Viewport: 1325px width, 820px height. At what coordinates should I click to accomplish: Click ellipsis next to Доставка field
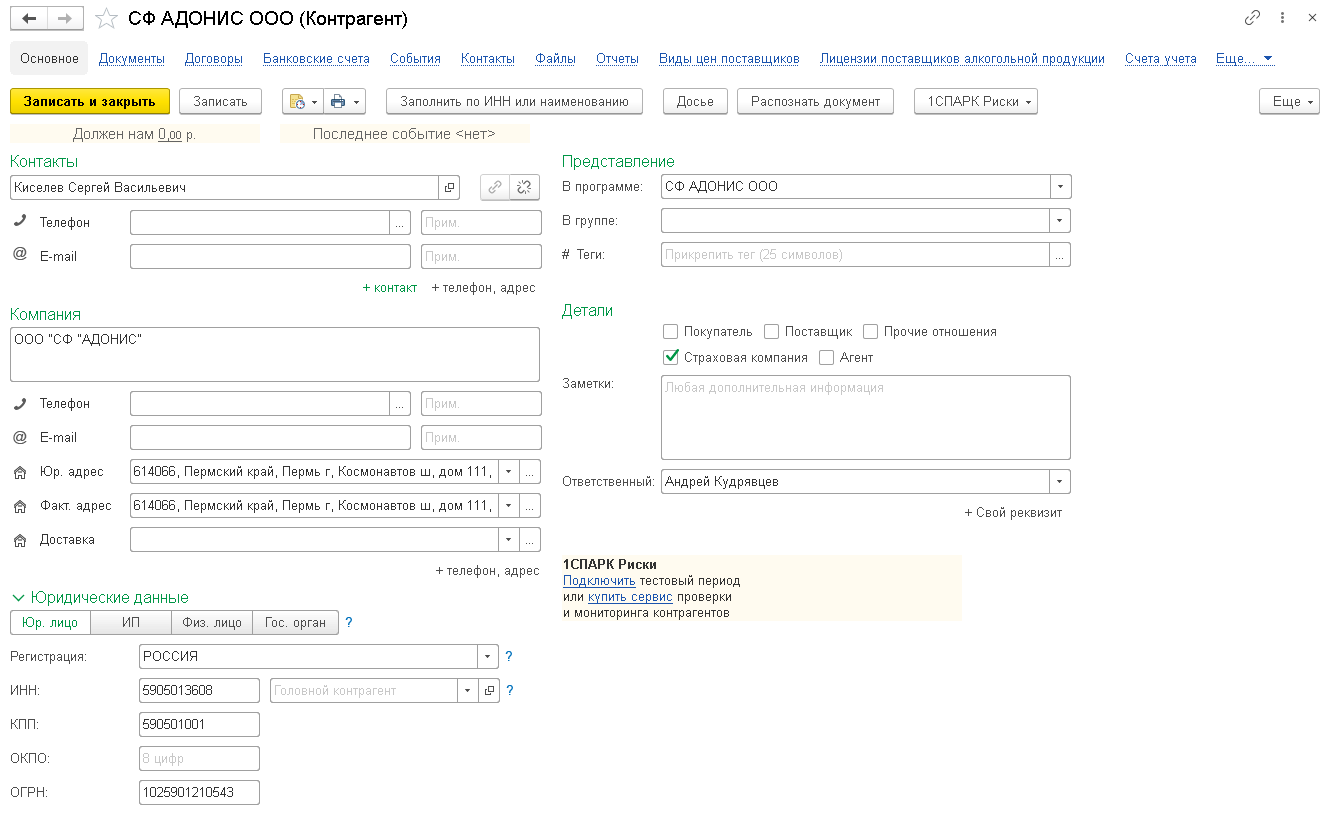click(530, 540)
